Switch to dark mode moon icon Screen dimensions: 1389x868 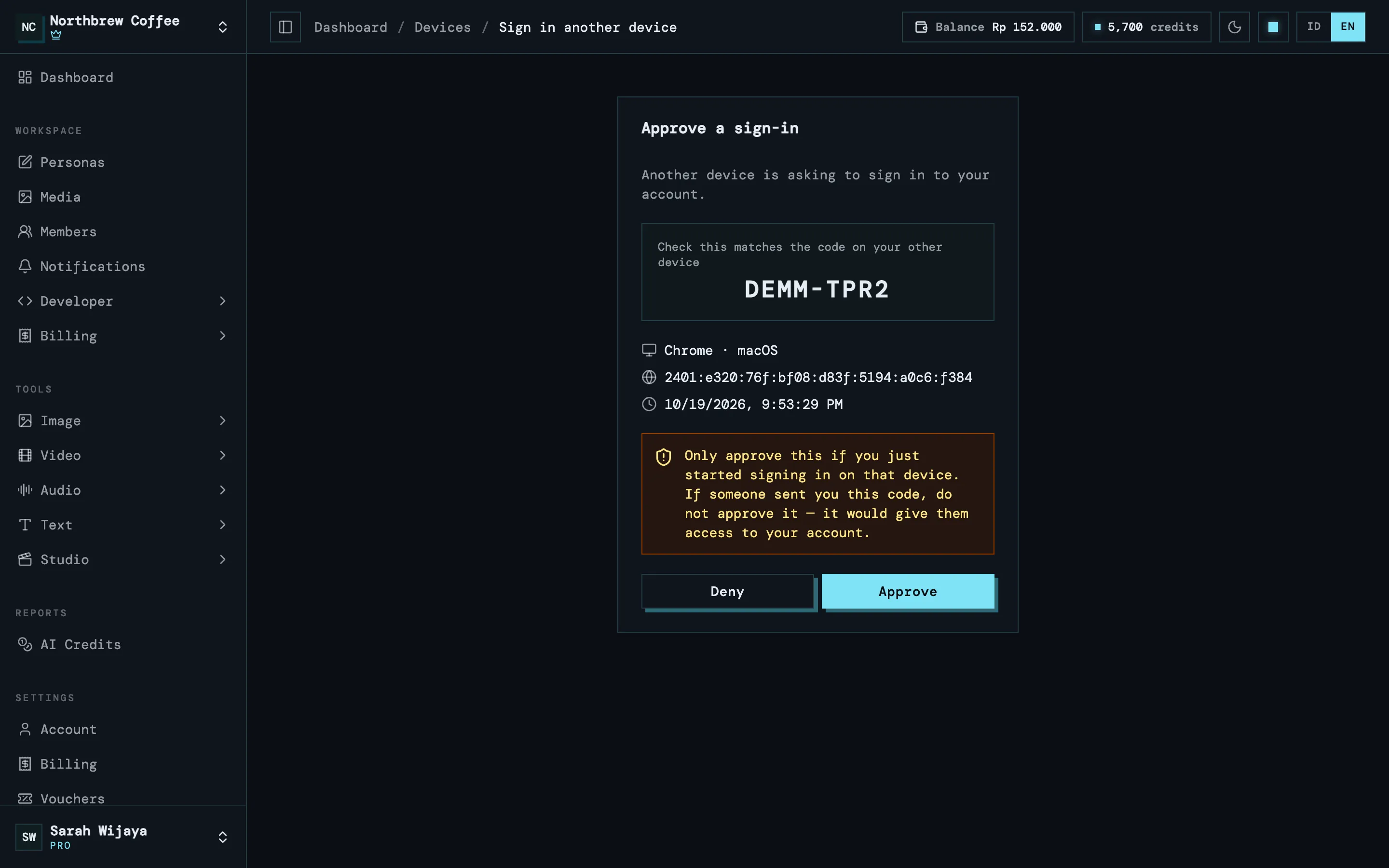click(x=1234, y=27)
